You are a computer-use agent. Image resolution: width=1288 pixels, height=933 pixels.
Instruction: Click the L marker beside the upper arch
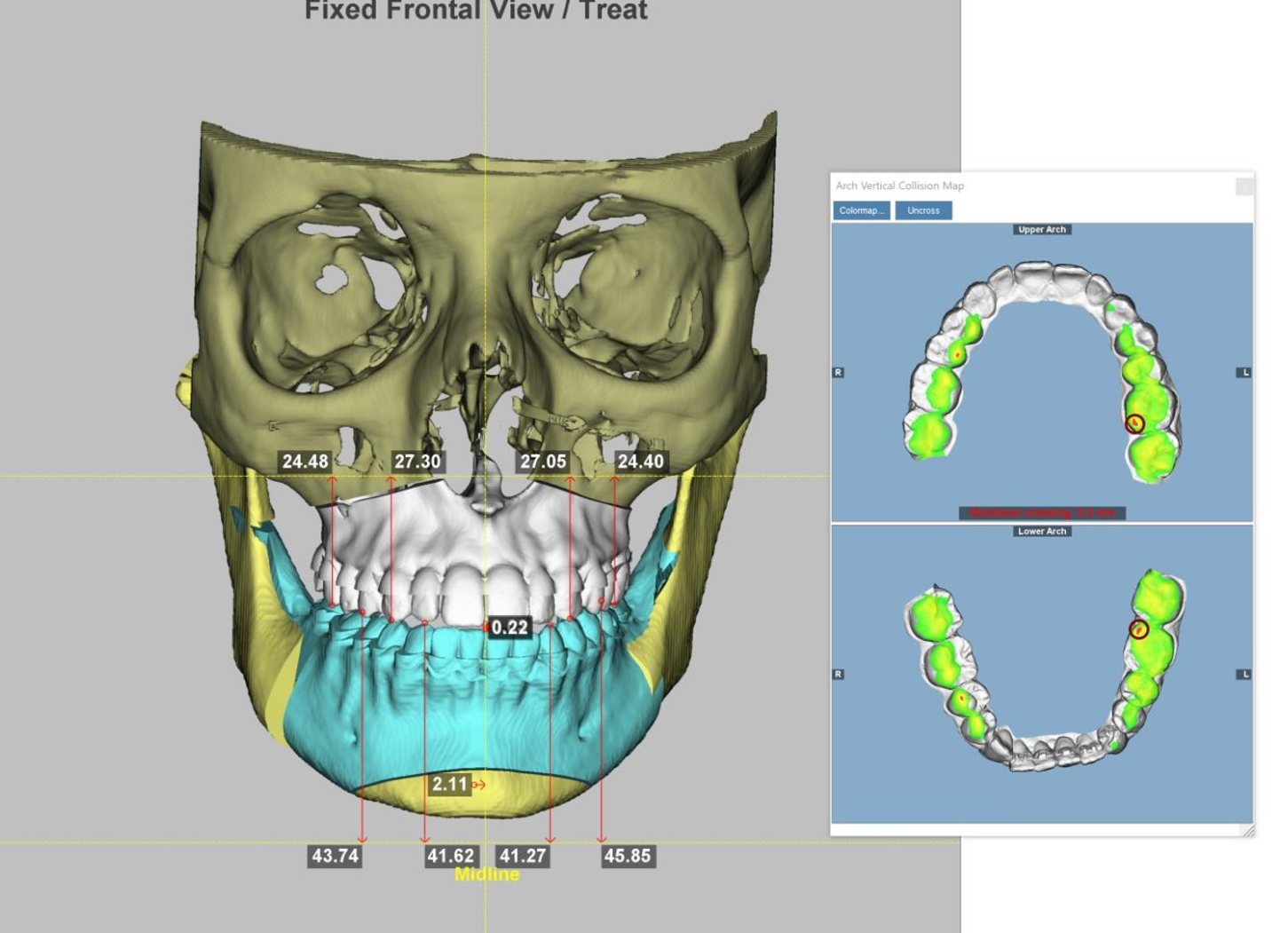(x=1245, y=372)
